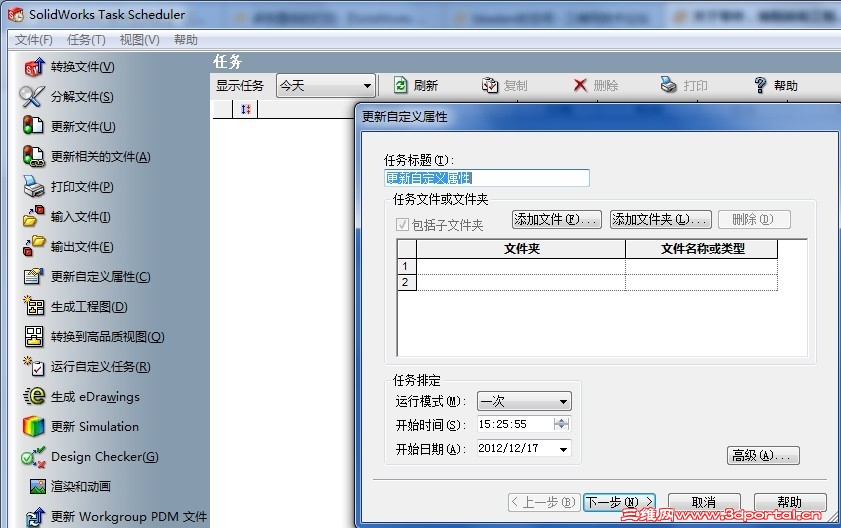Click the 文件名称或类型 column header
This screenshot has height=528, width=841.
point(702,249)
